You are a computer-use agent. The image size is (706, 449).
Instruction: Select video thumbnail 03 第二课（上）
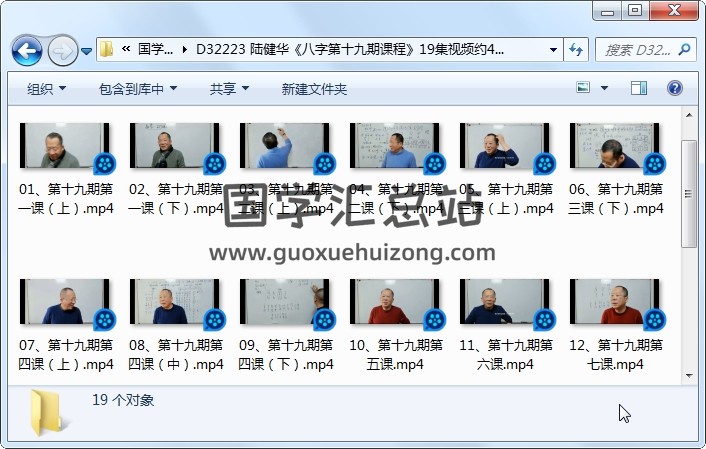click(x=285, y=146)
